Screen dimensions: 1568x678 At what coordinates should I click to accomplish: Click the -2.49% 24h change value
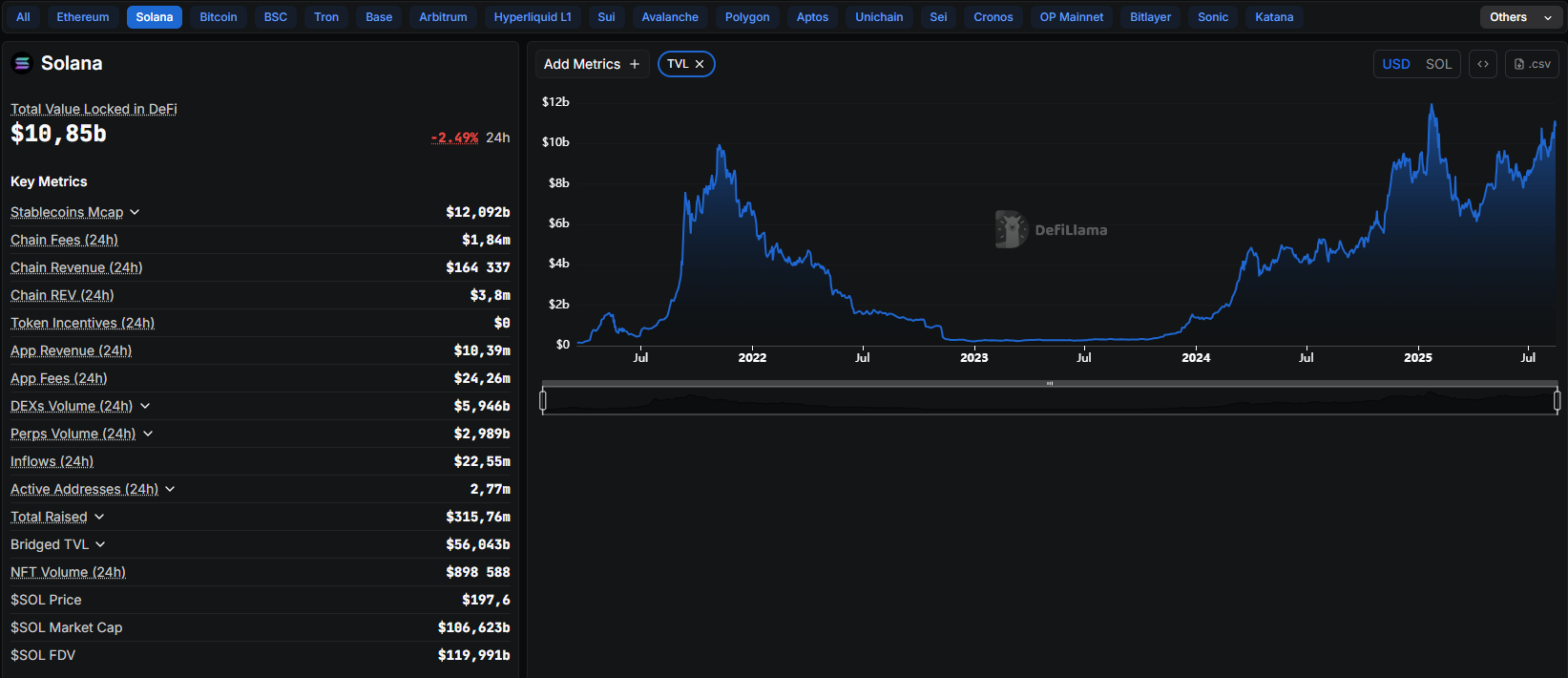click(x=454, y=138)
